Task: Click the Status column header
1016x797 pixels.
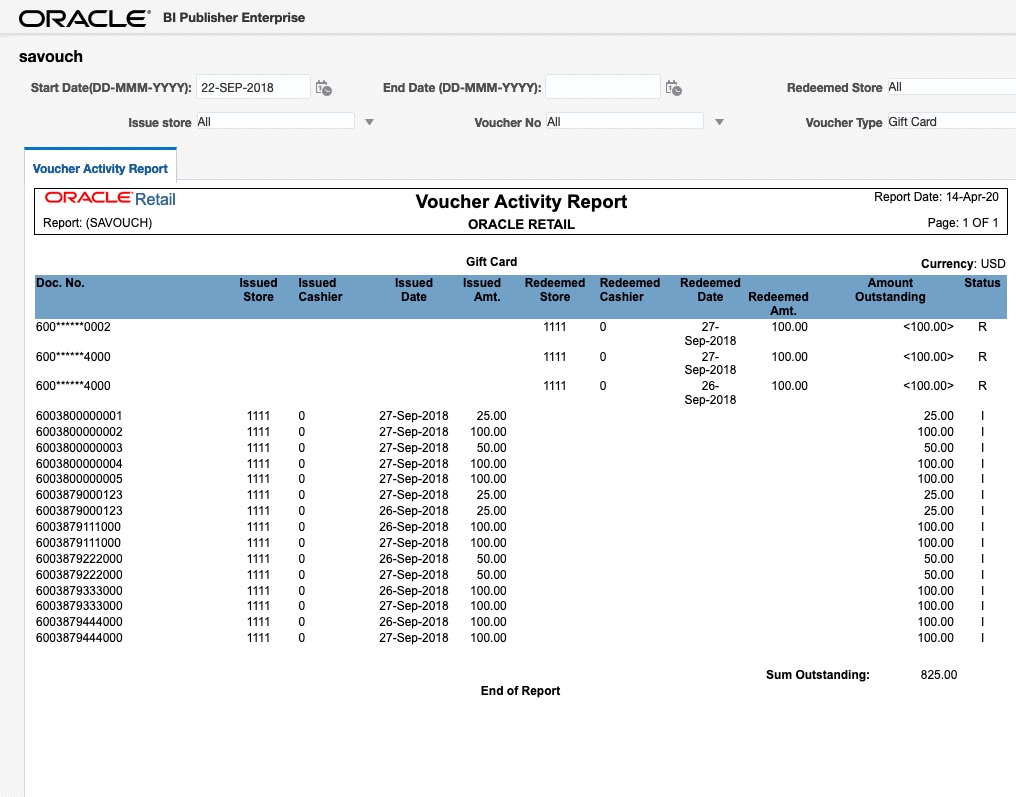Action: [981, 283]
